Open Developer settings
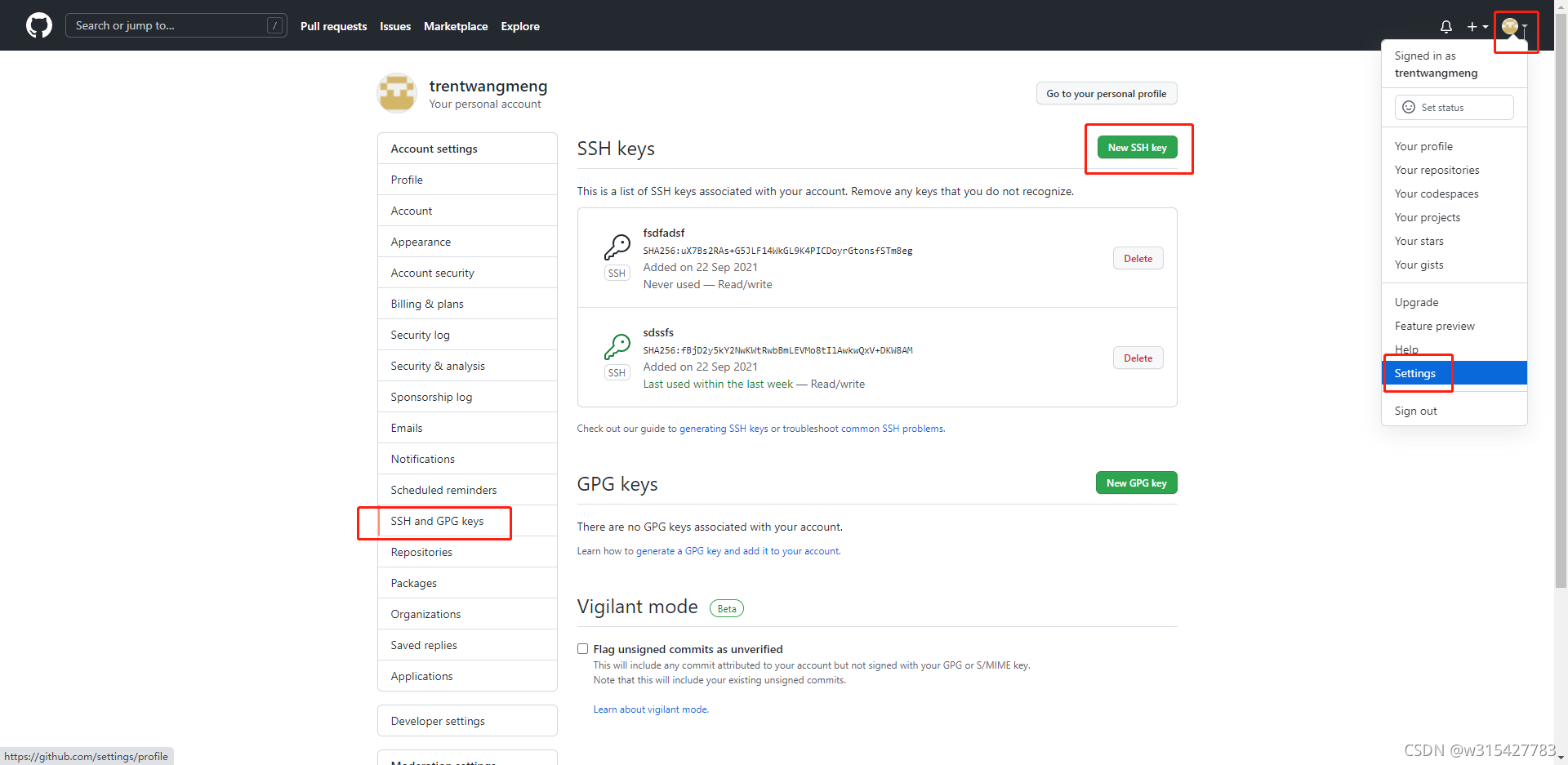This screenshot has height=765, width=1568. click(467, 721)
